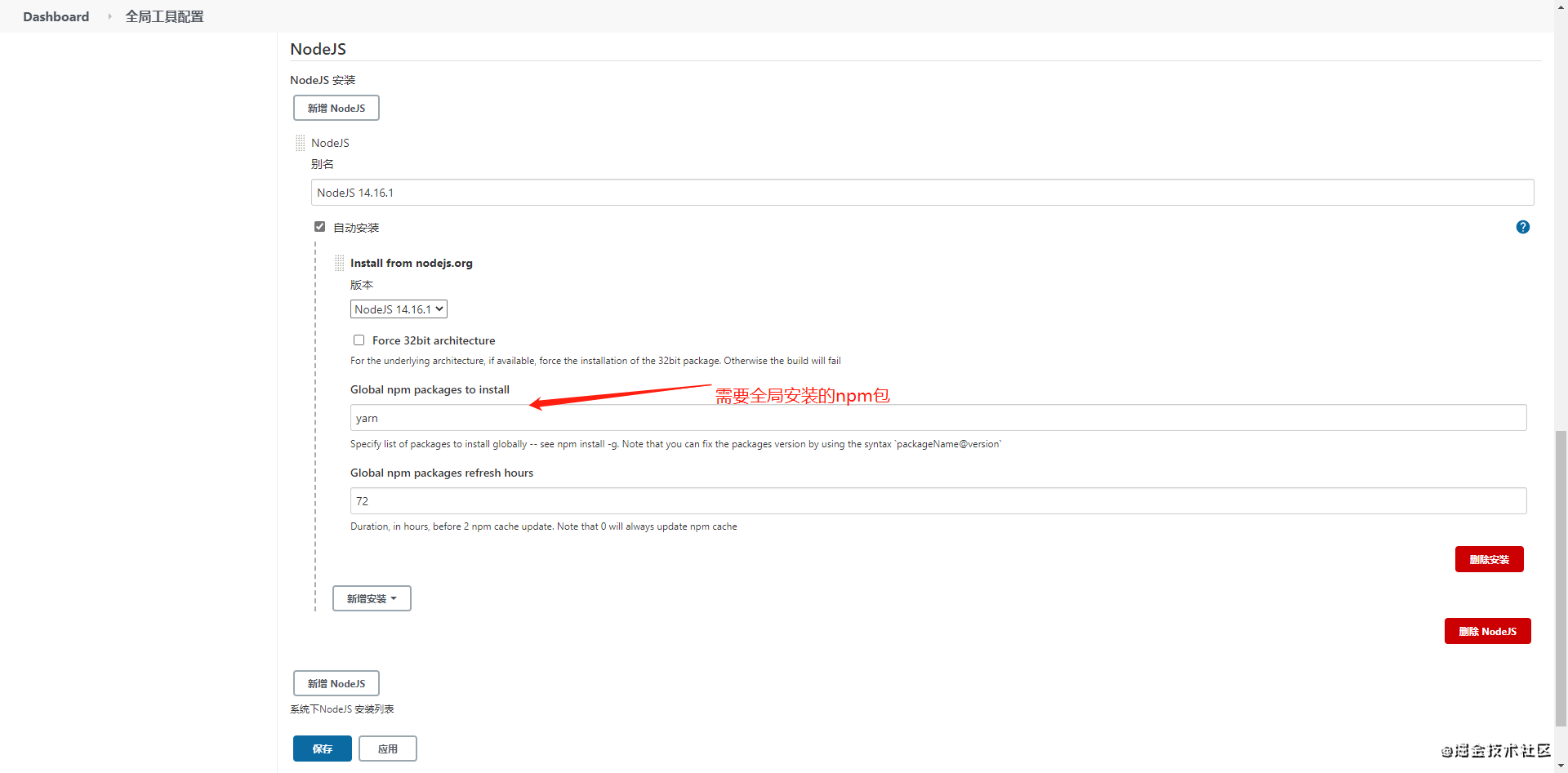The image size is (1568, 773).
Task: Click the 'NodeJS 安装' label
Action: coord(323,80)
